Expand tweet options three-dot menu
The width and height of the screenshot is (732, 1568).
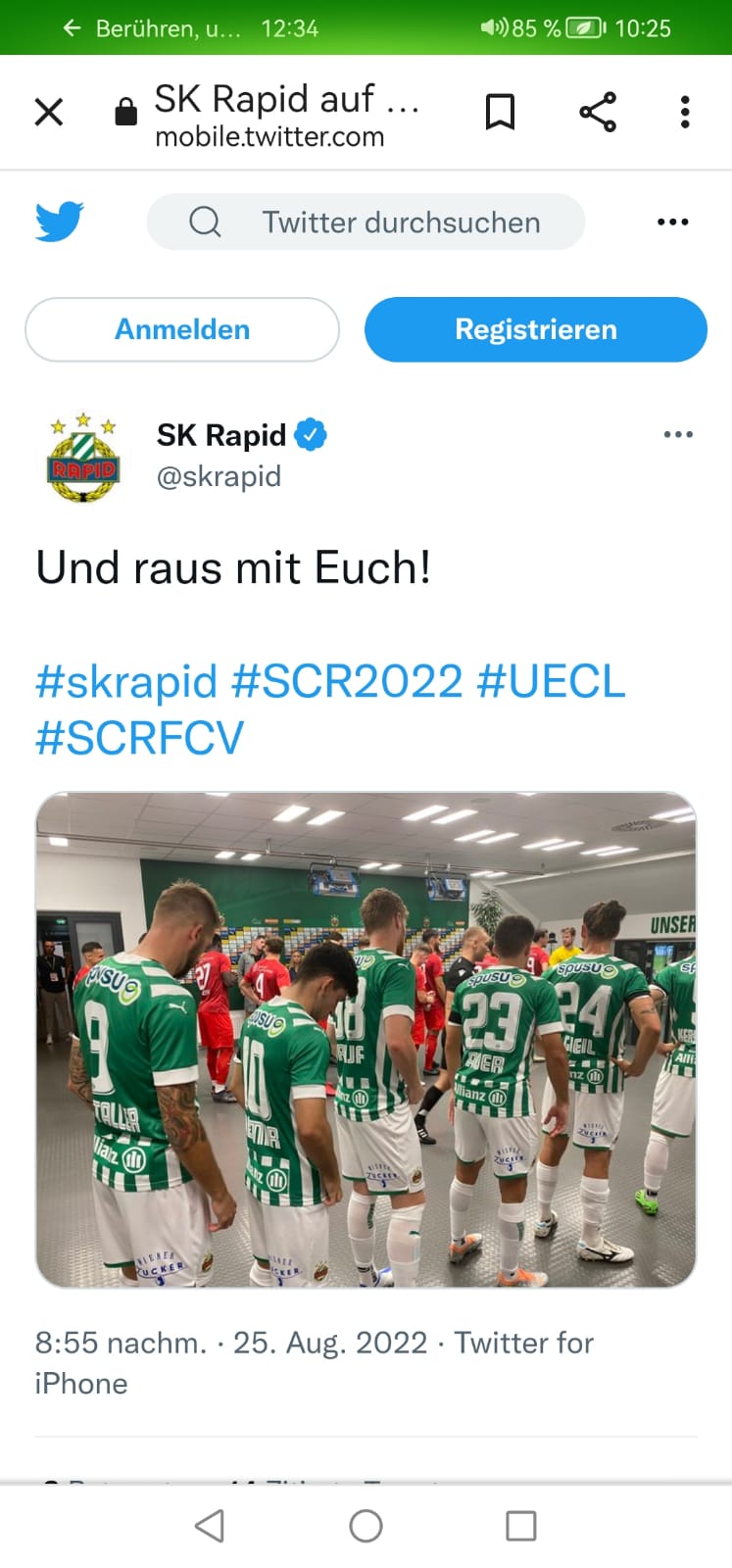pos(678,434)
